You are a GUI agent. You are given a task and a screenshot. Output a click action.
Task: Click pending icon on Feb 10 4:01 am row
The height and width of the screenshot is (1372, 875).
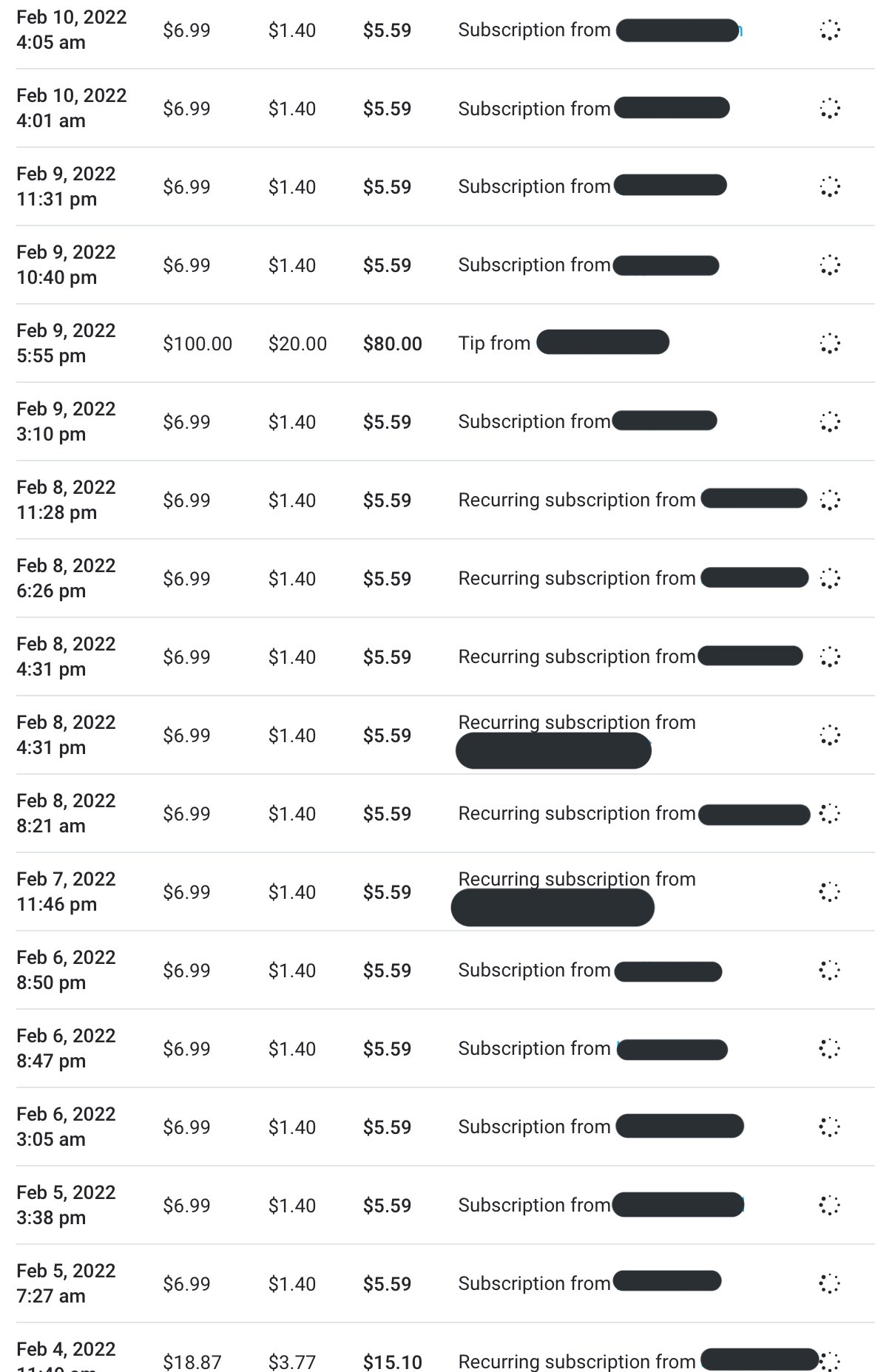tap(830, 109)
